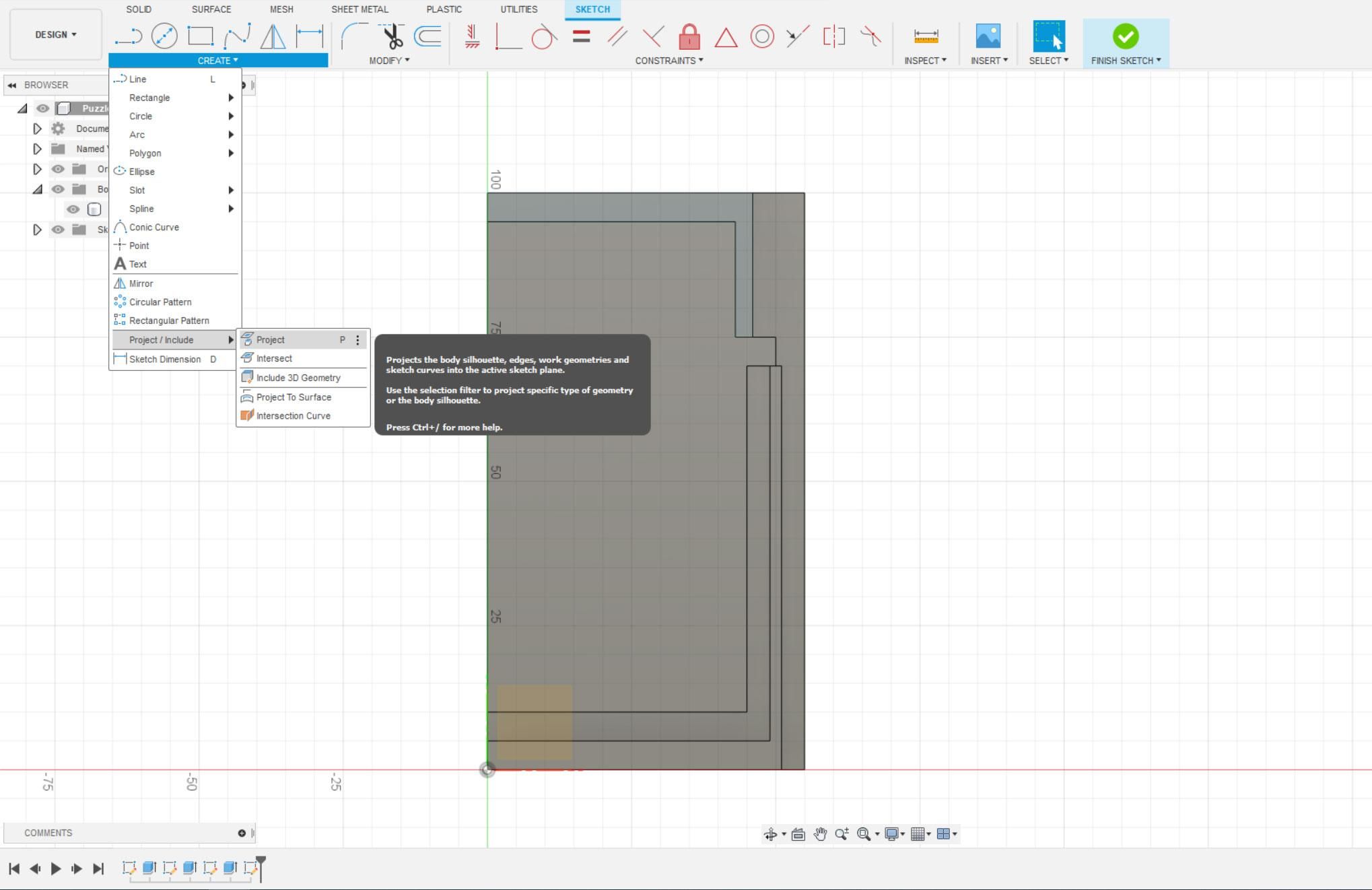This screenshot has height=890, width=1372.
Task: Choose Intersect from Project submenu
Action: [x=274, y=358]
